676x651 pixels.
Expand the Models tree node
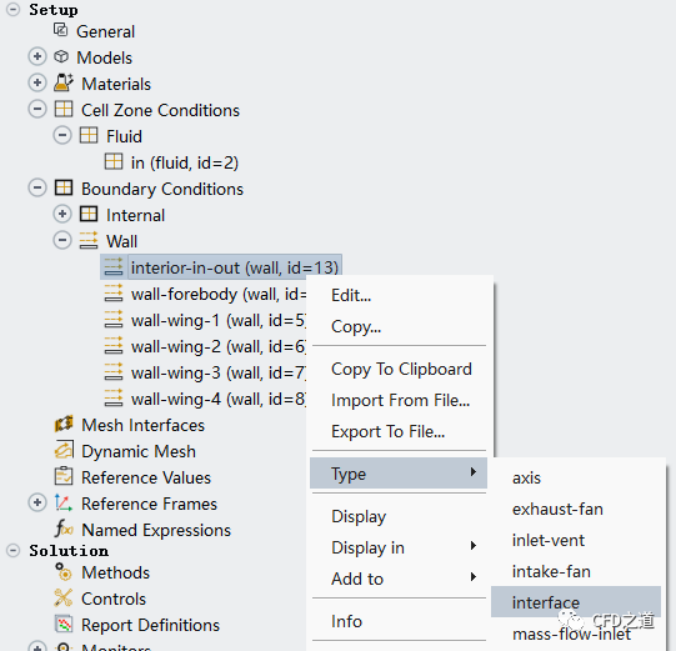coord(38,57)
